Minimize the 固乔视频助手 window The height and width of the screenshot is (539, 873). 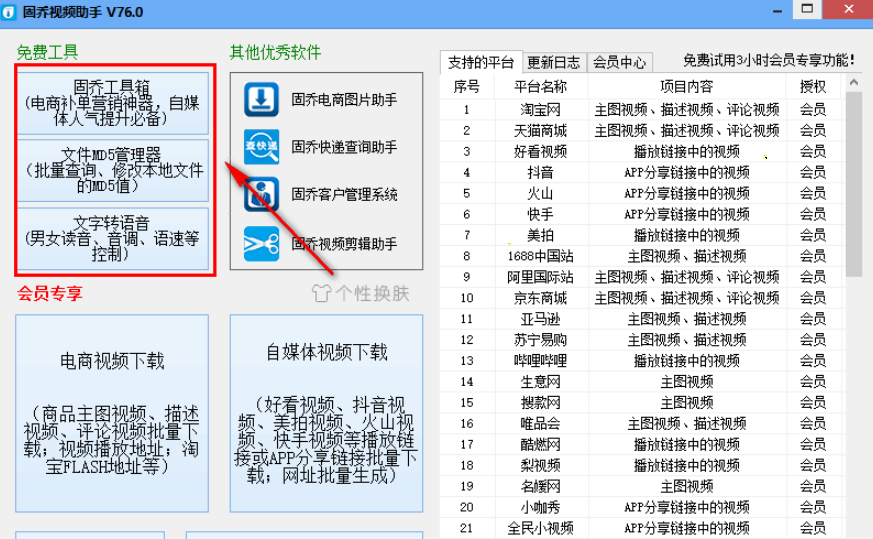click(x=777, y=11)
